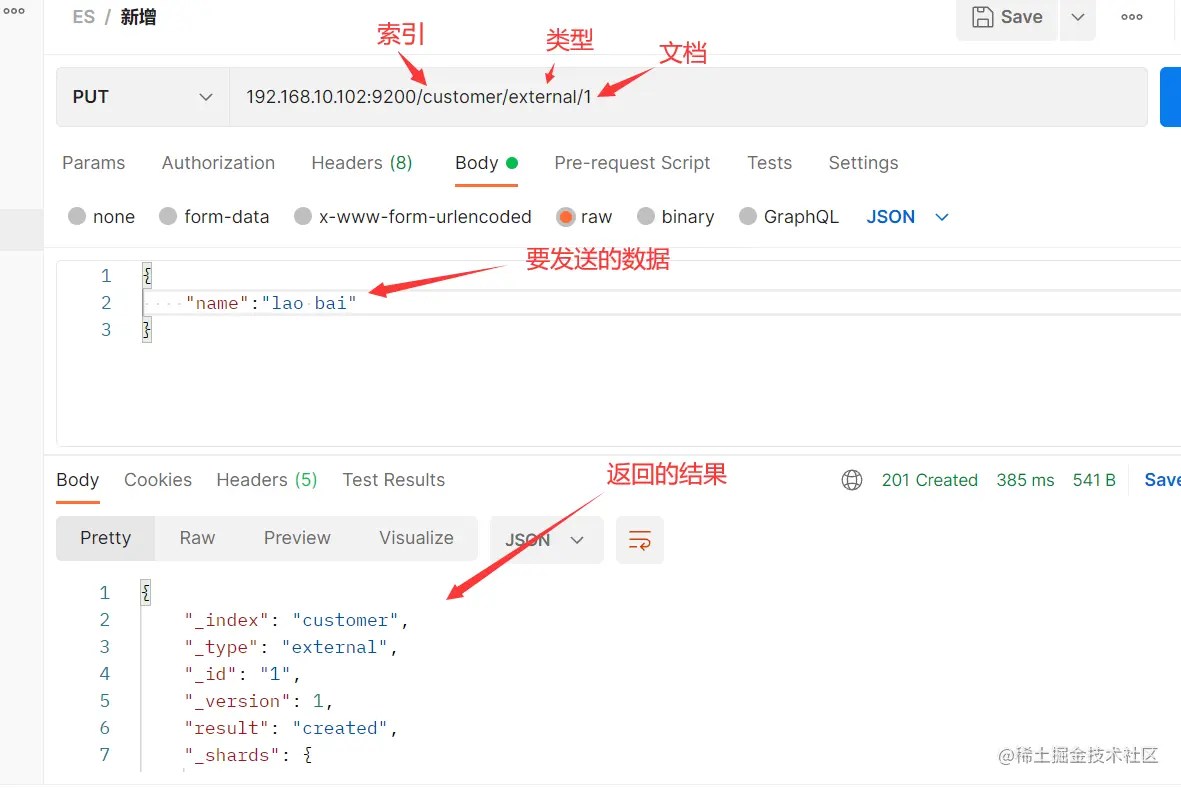This screenshot has width=1181, height=788.
Task: Switch to the Preview response view
Action: (297, 538)
